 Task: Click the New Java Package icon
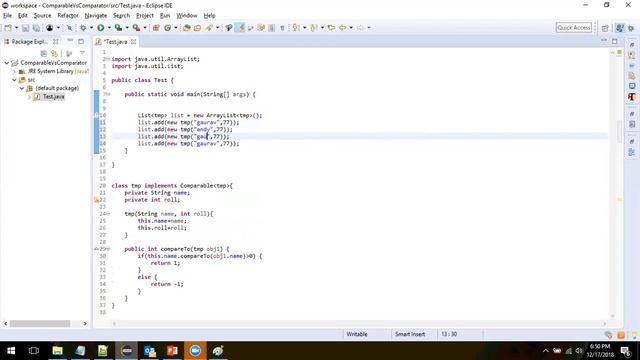[x=156, y=28]
